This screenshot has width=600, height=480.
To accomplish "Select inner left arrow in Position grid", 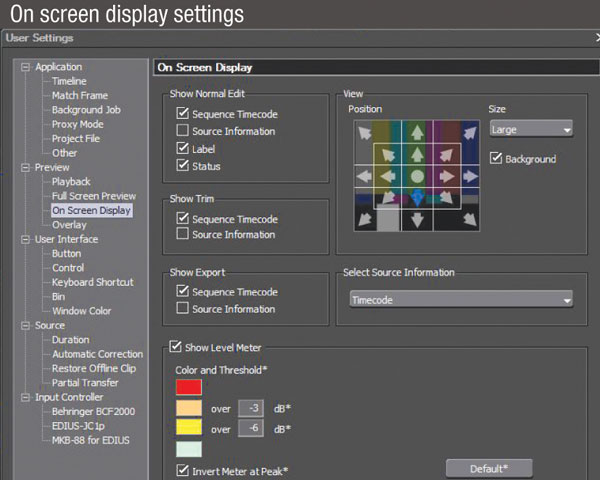I will [388, 176].
